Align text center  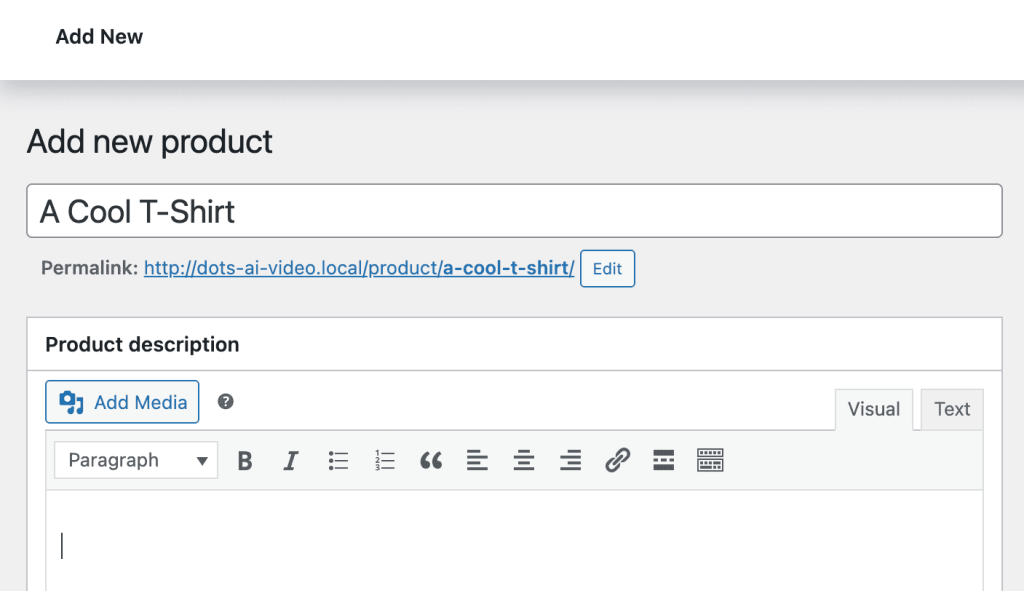(x=524, y=460)
